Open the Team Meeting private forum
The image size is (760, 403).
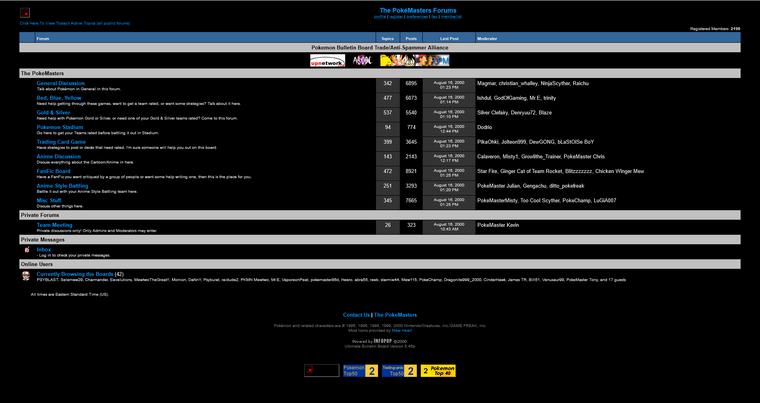tap(54, 225)
